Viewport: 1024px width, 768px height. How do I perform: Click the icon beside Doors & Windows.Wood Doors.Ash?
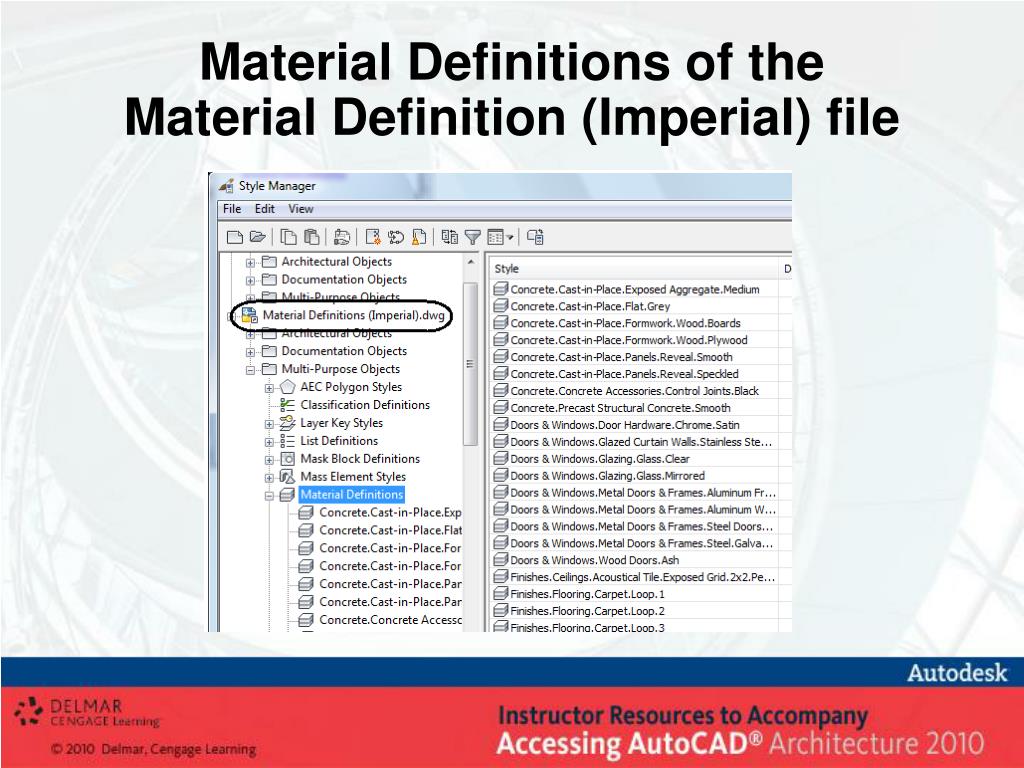[501, 560]
